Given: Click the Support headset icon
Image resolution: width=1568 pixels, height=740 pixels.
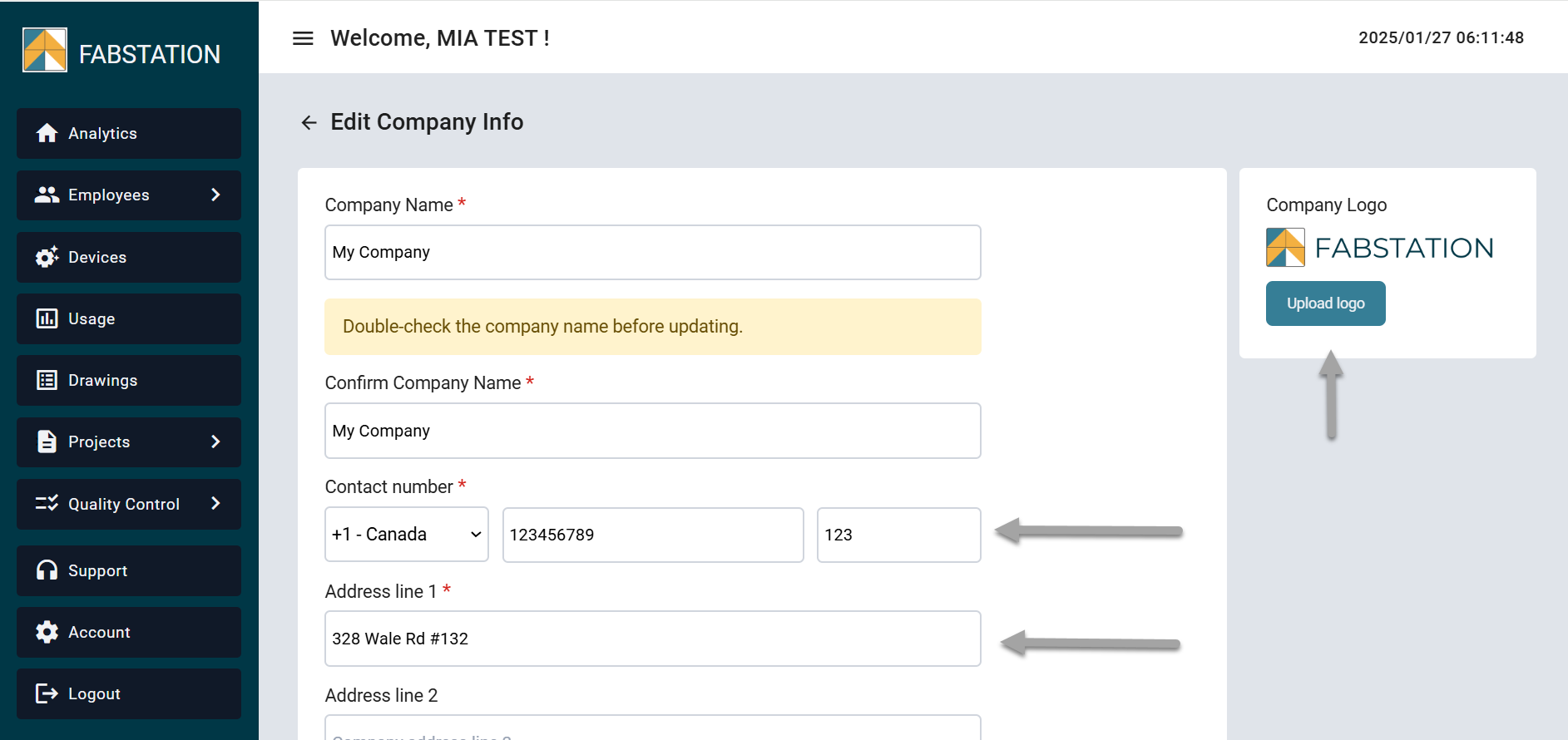Looking at the screenshot, I should point(47,570).
